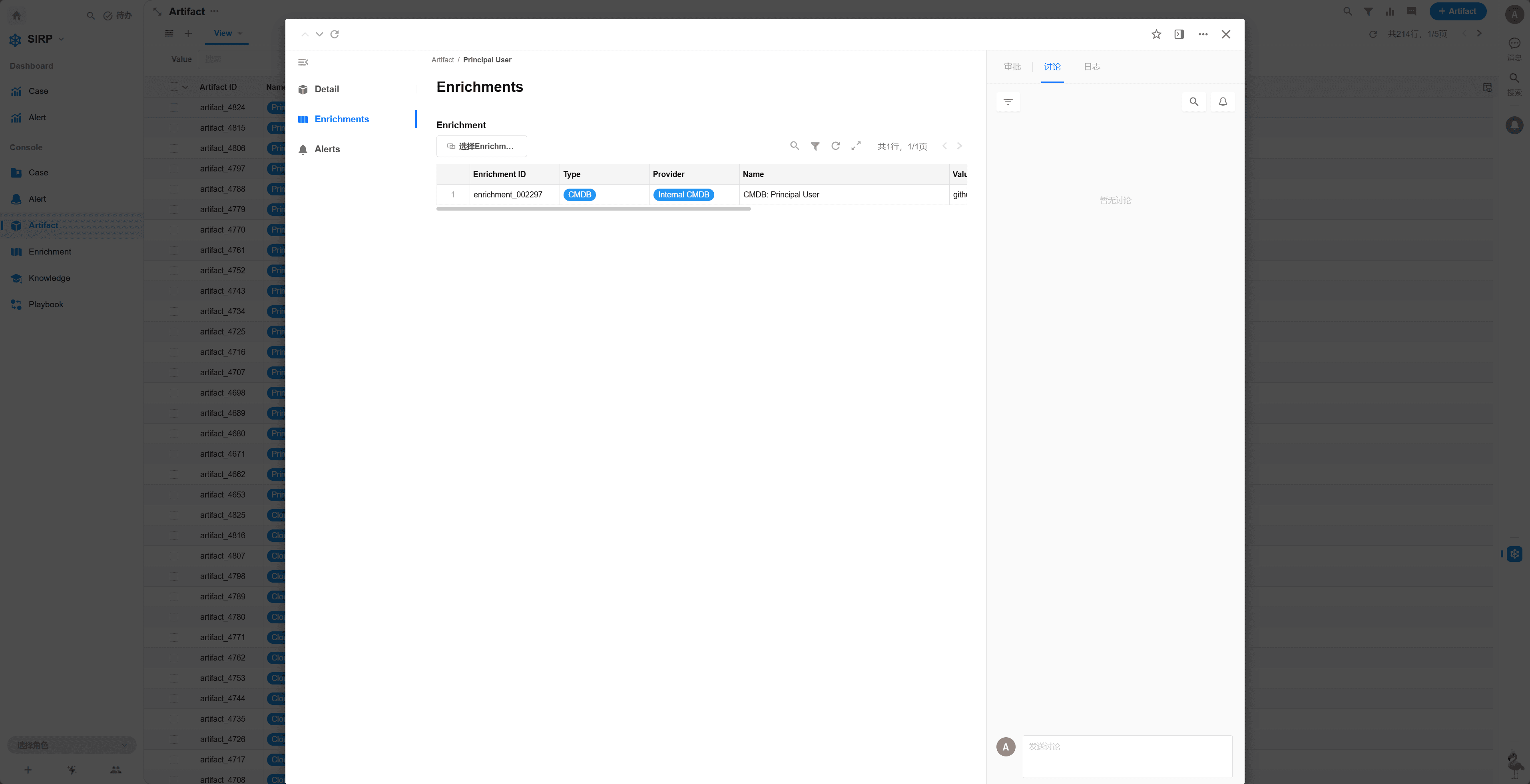Open the Alerts section

click(351, 150)
